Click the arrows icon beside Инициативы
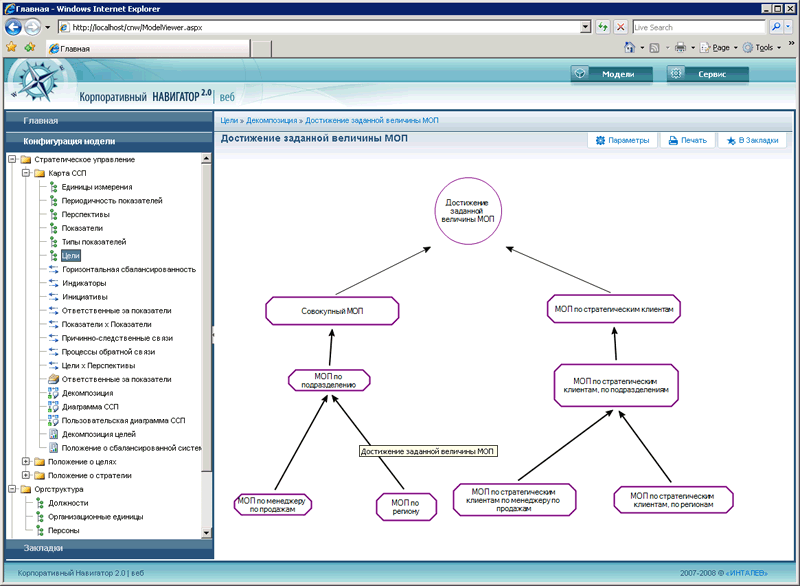800x586 pixels. (x=54, y=297)
